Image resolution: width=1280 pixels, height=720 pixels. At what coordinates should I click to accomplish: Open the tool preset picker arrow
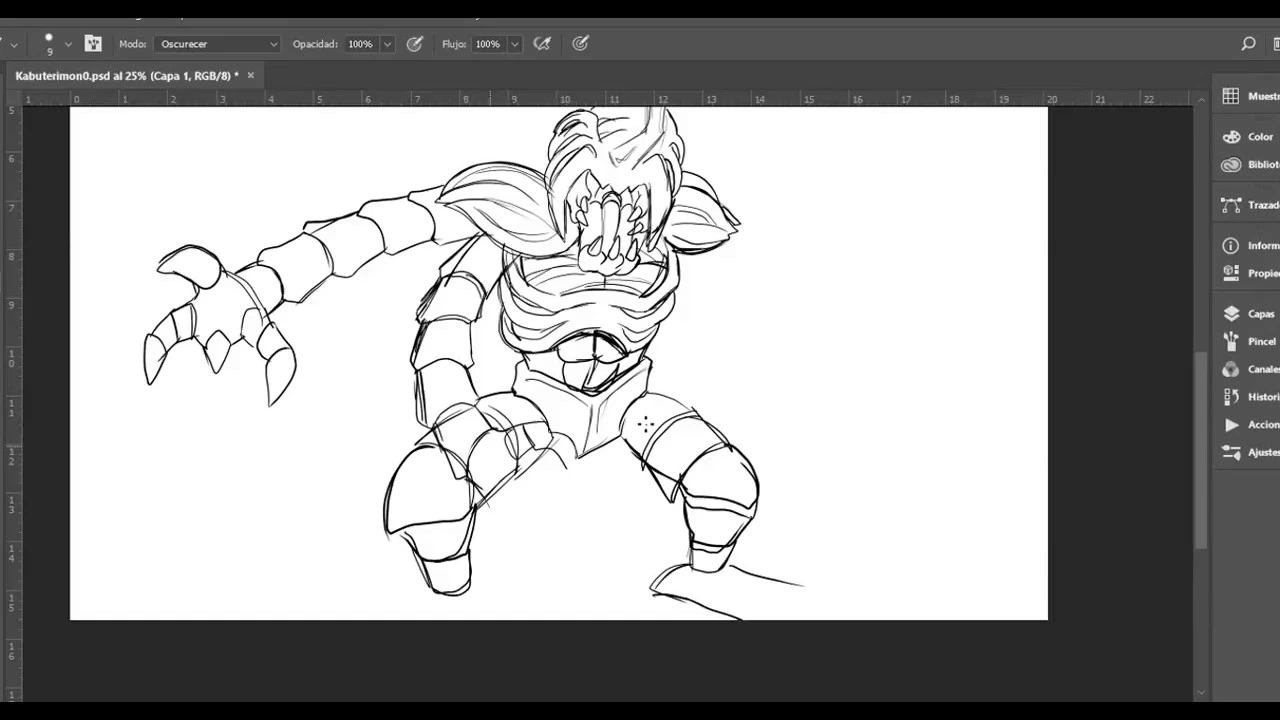(14, 44)
